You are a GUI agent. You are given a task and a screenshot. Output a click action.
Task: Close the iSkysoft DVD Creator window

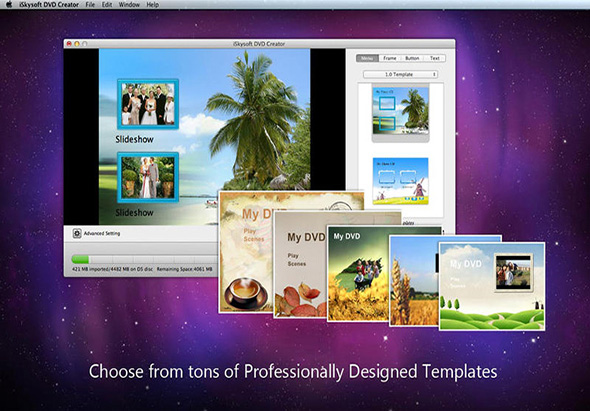(x=69, y=44)
